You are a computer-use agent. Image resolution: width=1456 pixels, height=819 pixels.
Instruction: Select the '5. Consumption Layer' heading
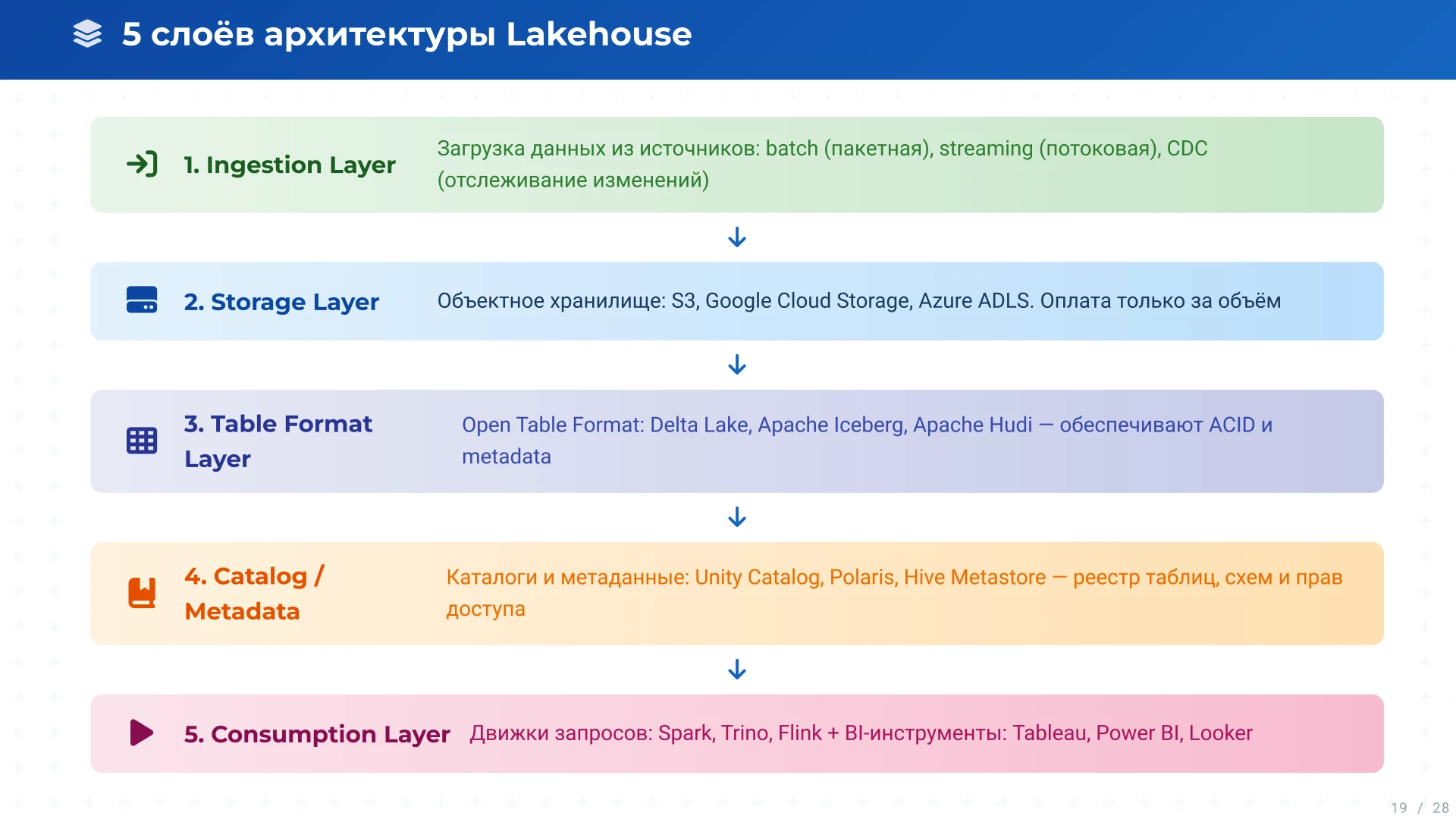317,734
